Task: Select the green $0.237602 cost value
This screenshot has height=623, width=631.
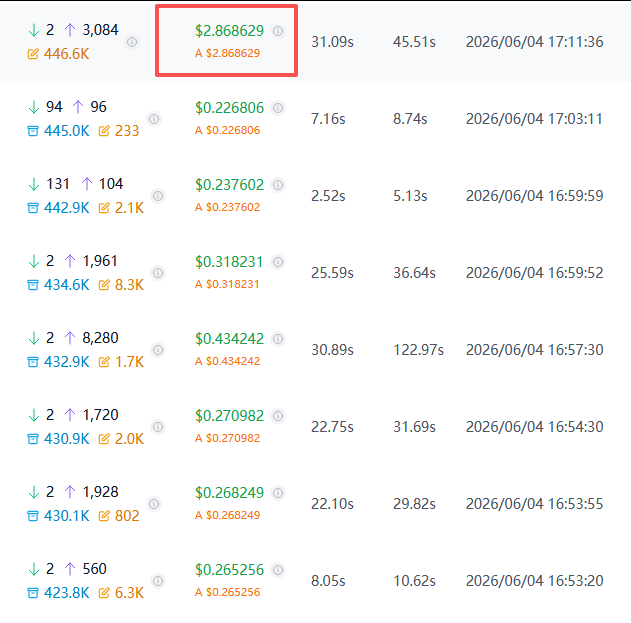Action: [229, 185]
